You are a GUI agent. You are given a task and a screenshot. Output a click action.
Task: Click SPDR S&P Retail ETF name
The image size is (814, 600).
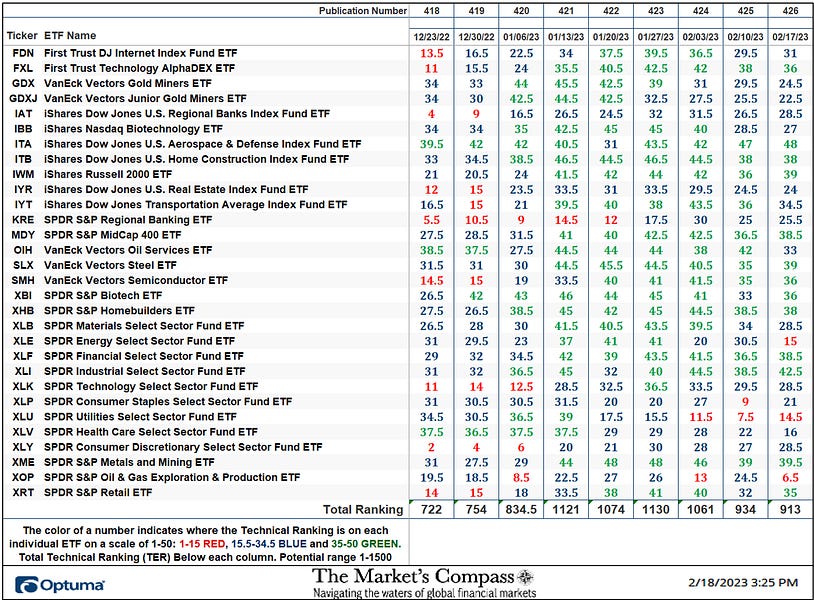pyautogui.click(x=98, y=492)
